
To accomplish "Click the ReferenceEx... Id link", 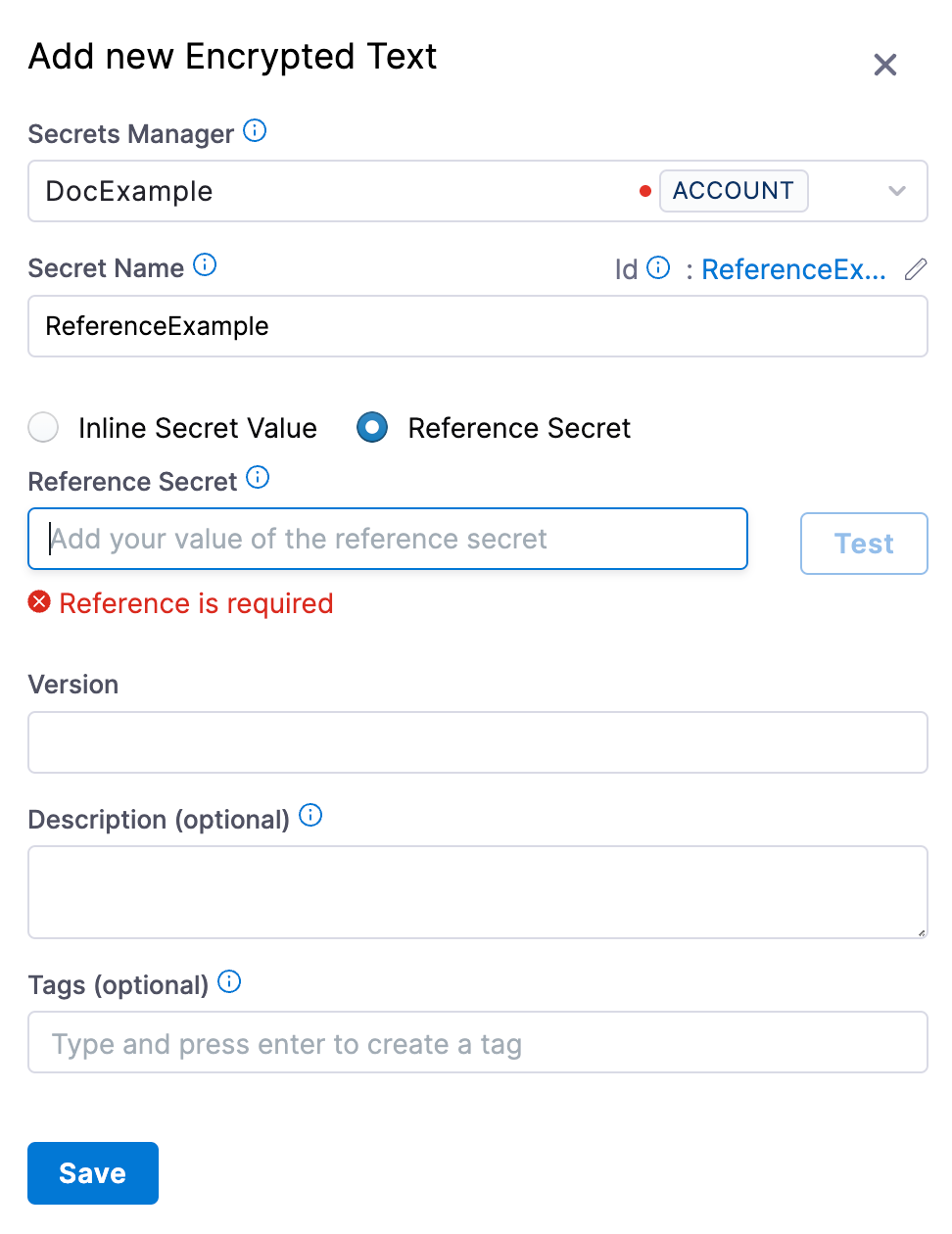I will point(793,269).
